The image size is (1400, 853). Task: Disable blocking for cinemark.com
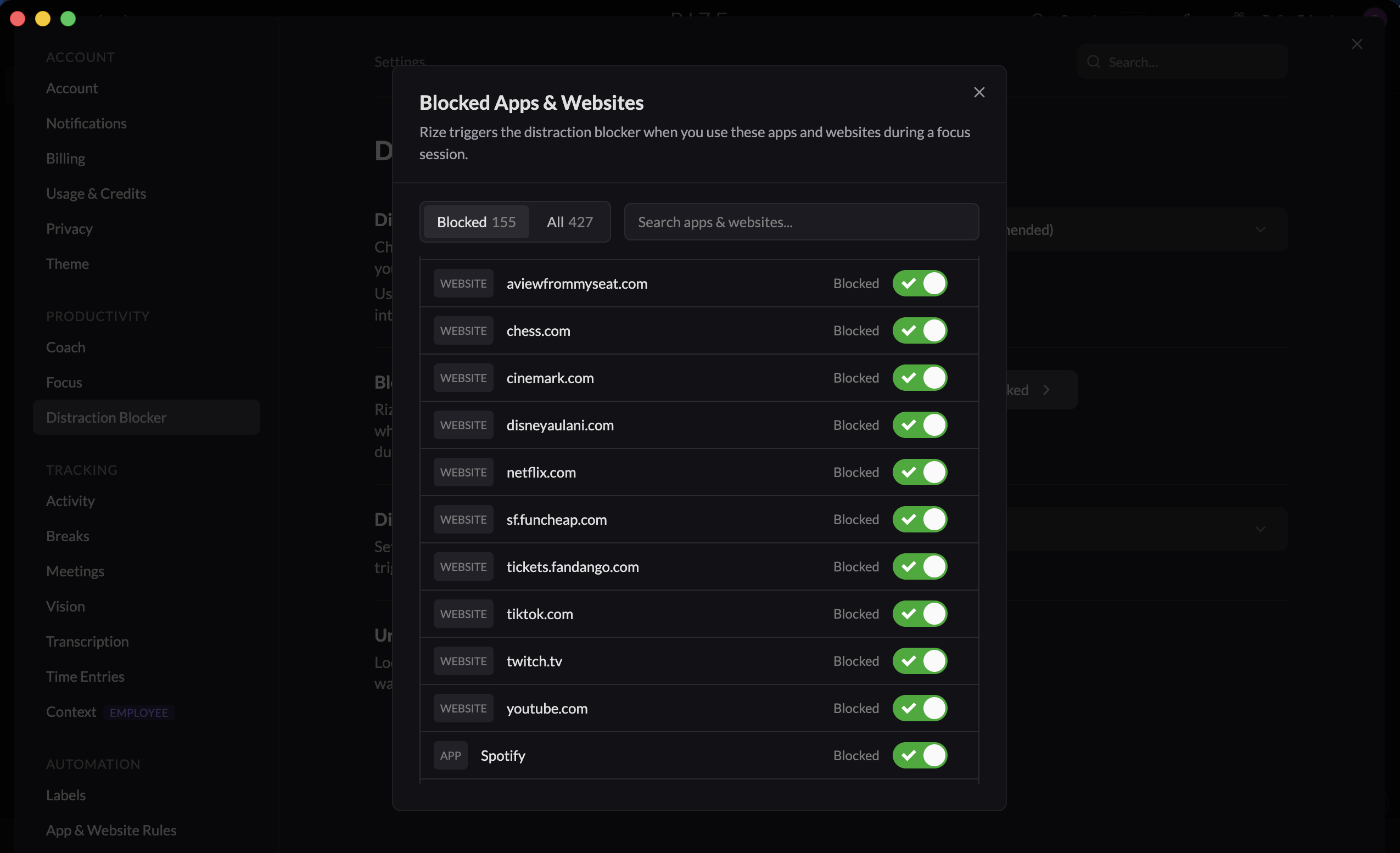pos(919,378)
